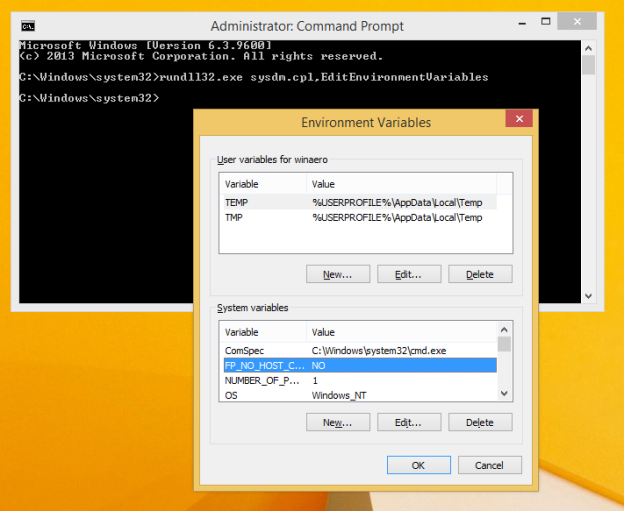Click Value column header in User variables

point(401,184)
